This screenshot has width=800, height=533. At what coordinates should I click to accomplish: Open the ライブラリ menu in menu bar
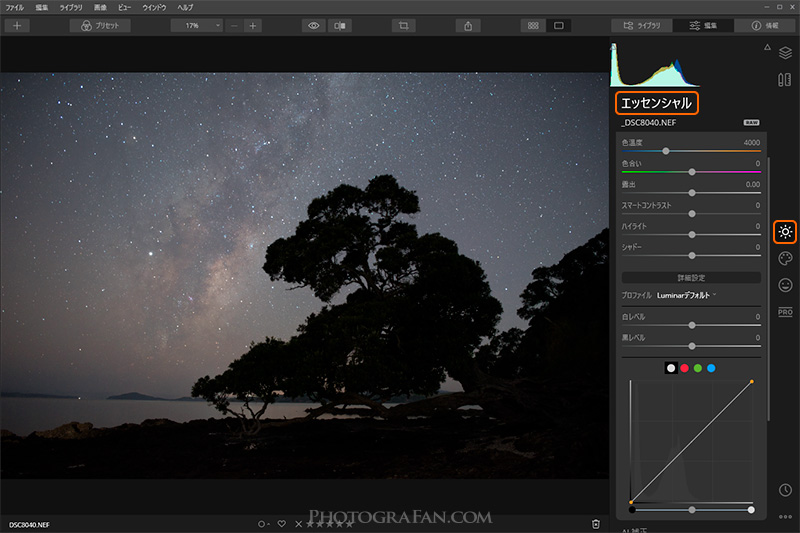[x=71, y=7]
